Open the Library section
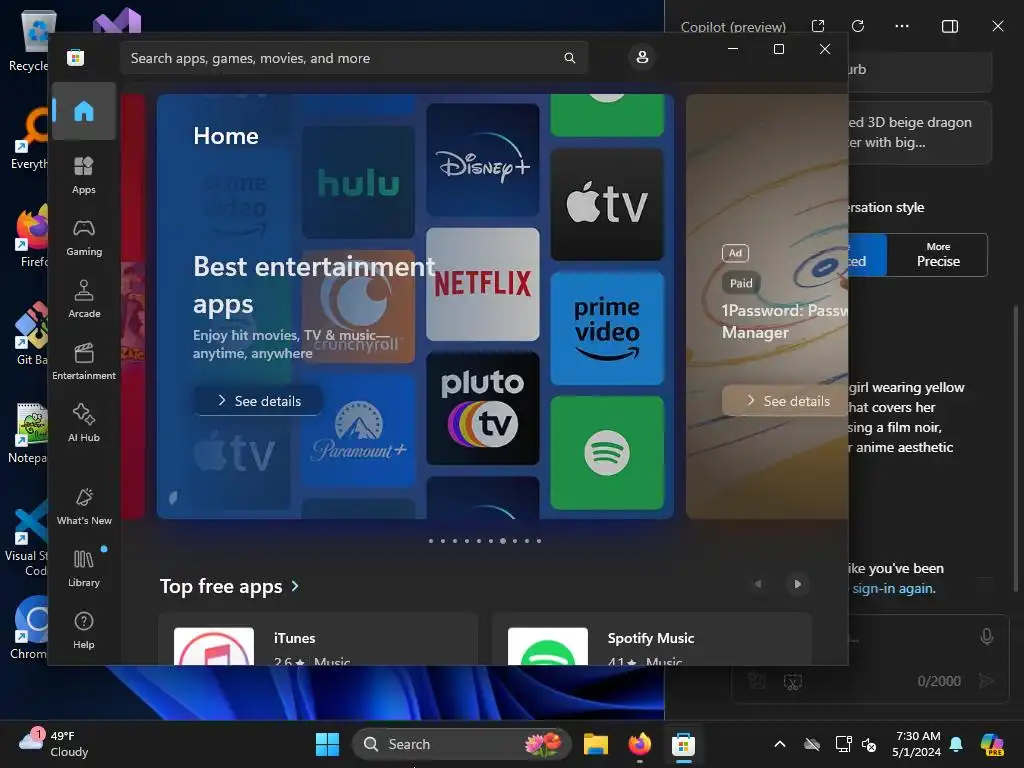Viewport: 1024px width, 768px height. (84, 569)
